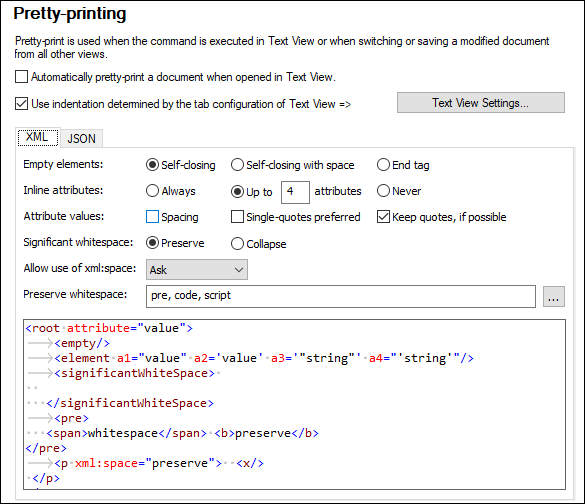Enable Spacing for attribute values
The image size is (585, 504).
pos(152,217)
